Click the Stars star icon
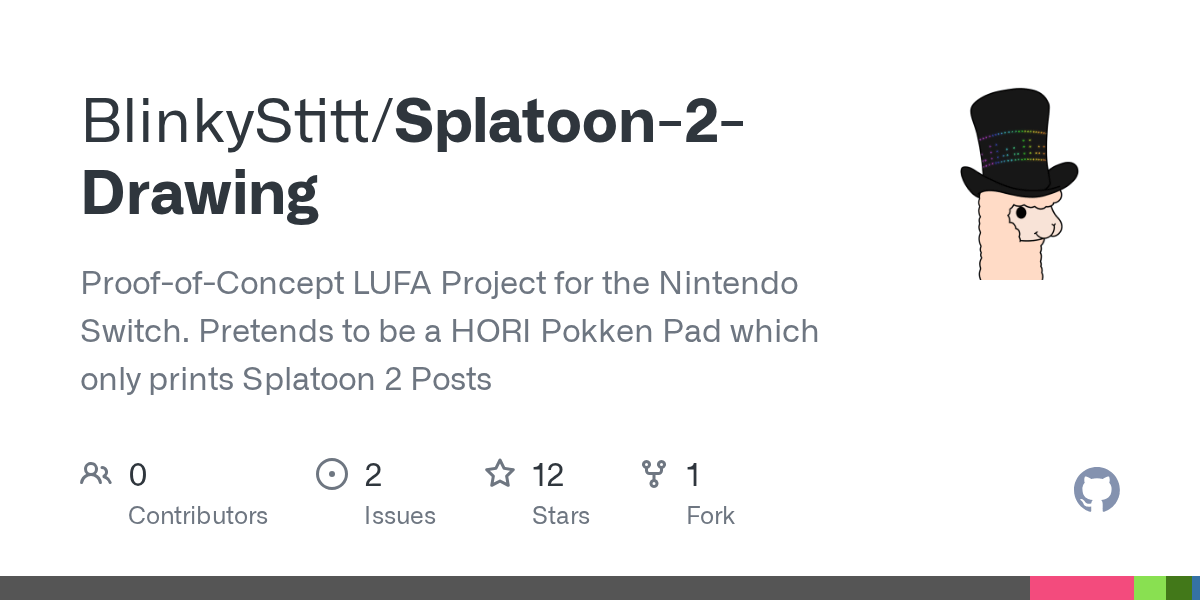The height and width of the screenshot is (600, 1200). point(499,474)
